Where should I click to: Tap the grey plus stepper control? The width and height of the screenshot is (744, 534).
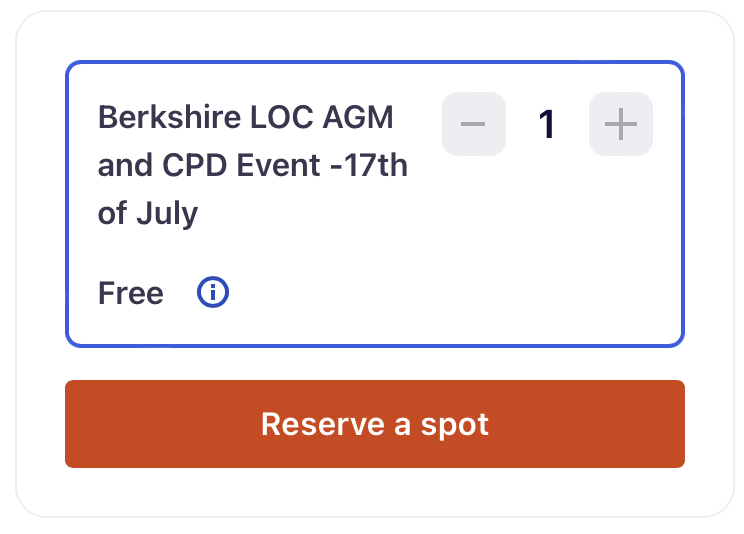pos(621,124)
